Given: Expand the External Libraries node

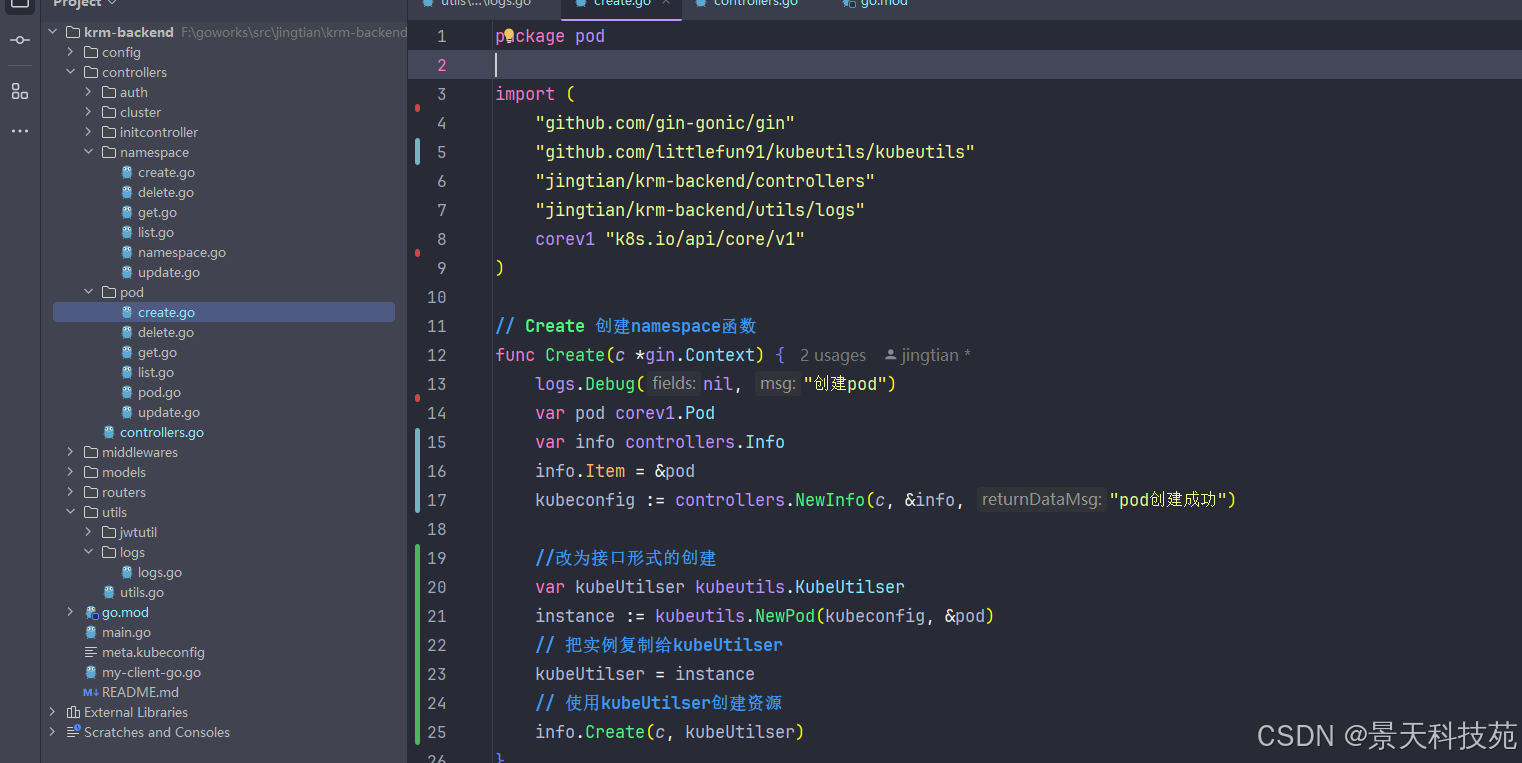Looking at the screenshot, I should (52, 712).
